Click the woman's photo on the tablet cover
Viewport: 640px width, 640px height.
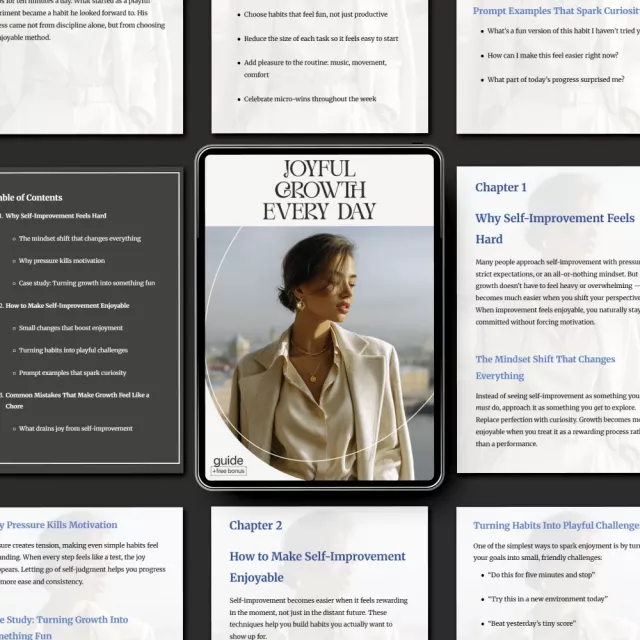pyautogui.click(x=318, y=350)
